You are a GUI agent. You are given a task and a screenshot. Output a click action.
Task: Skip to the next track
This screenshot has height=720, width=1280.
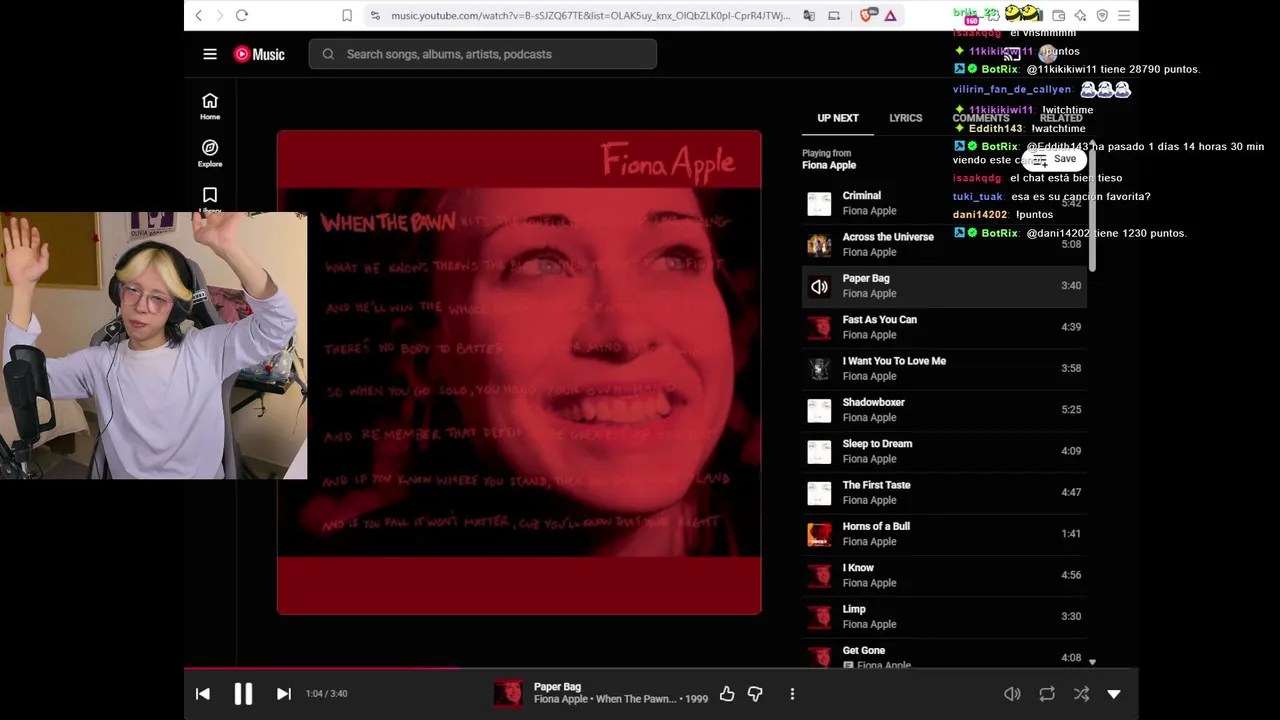tap(283, 693)
